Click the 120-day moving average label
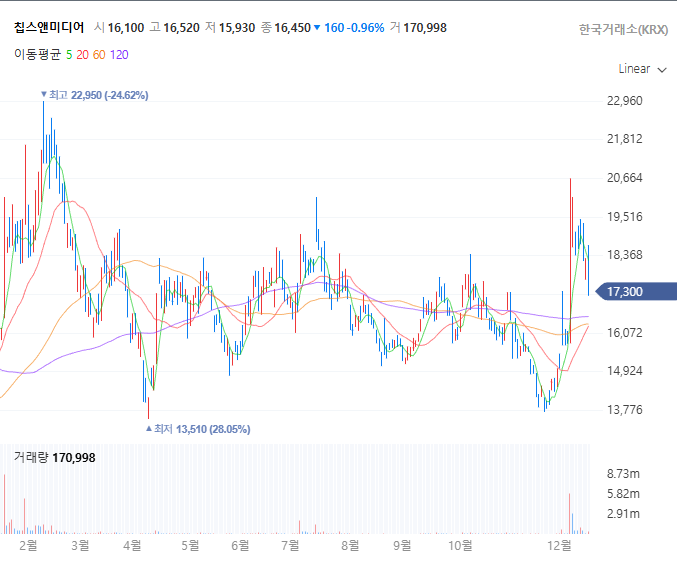Image resolution: width=677 pixels, height=582 pixels. coord(119,55)
